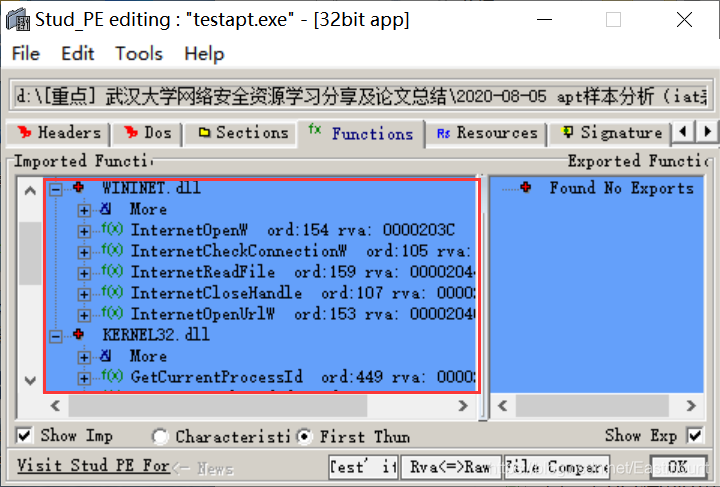The width and height of the screenshot is (720, 487).
Task: Click the file path field
Action: coord(361,96)
